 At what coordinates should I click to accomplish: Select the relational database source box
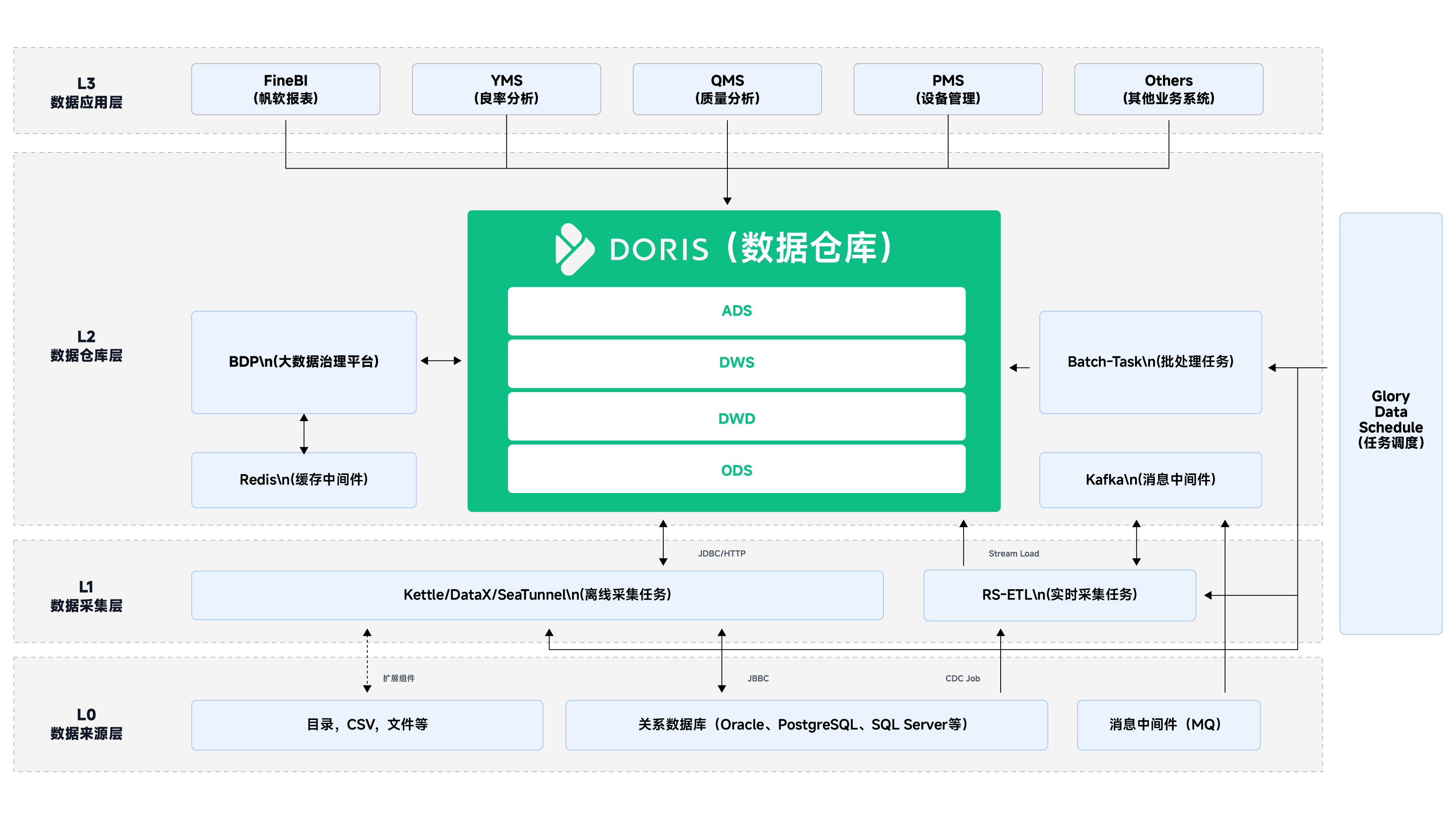[807, 725]
